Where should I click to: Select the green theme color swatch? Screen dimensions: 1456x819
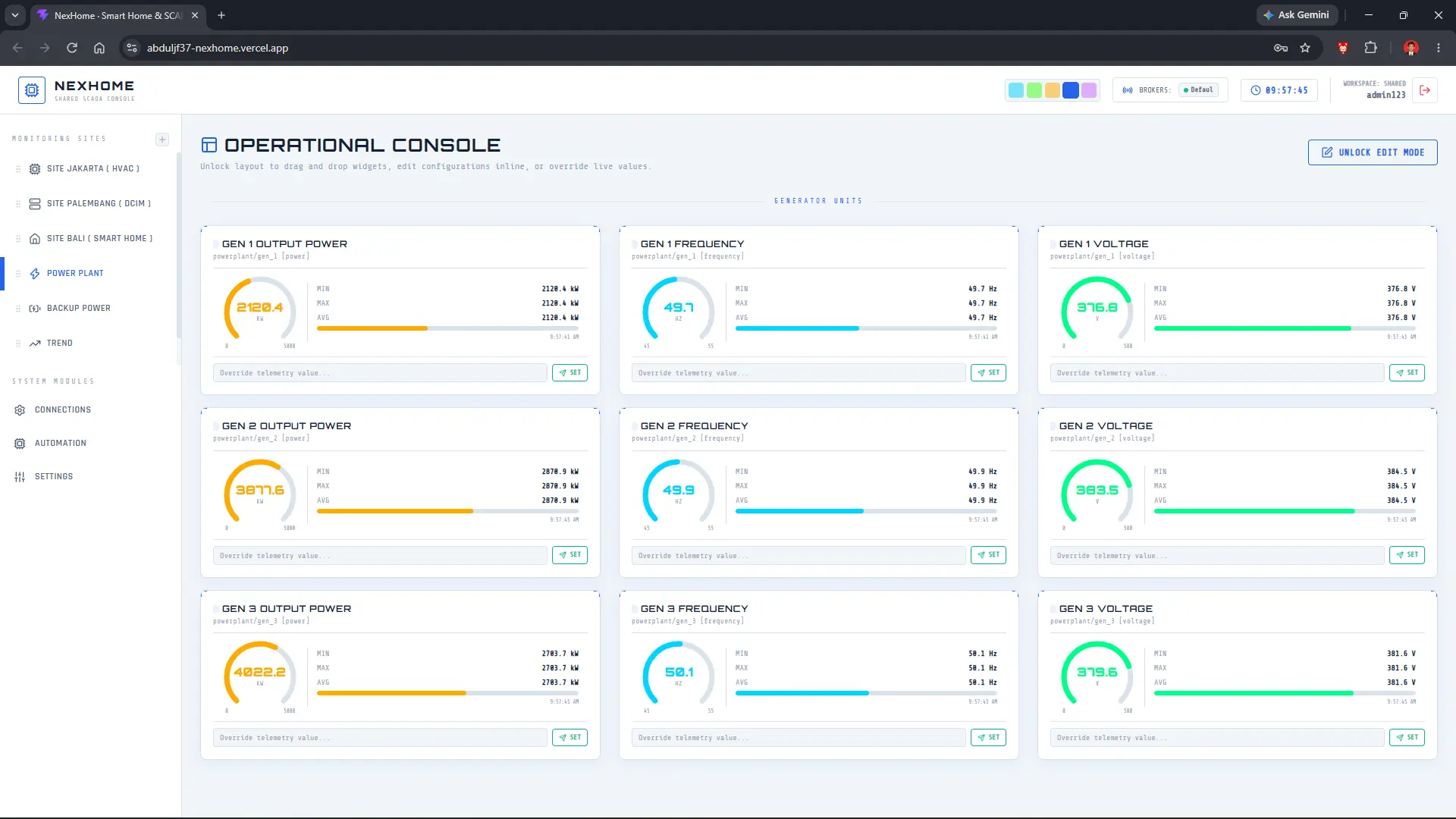point(1034,90)
